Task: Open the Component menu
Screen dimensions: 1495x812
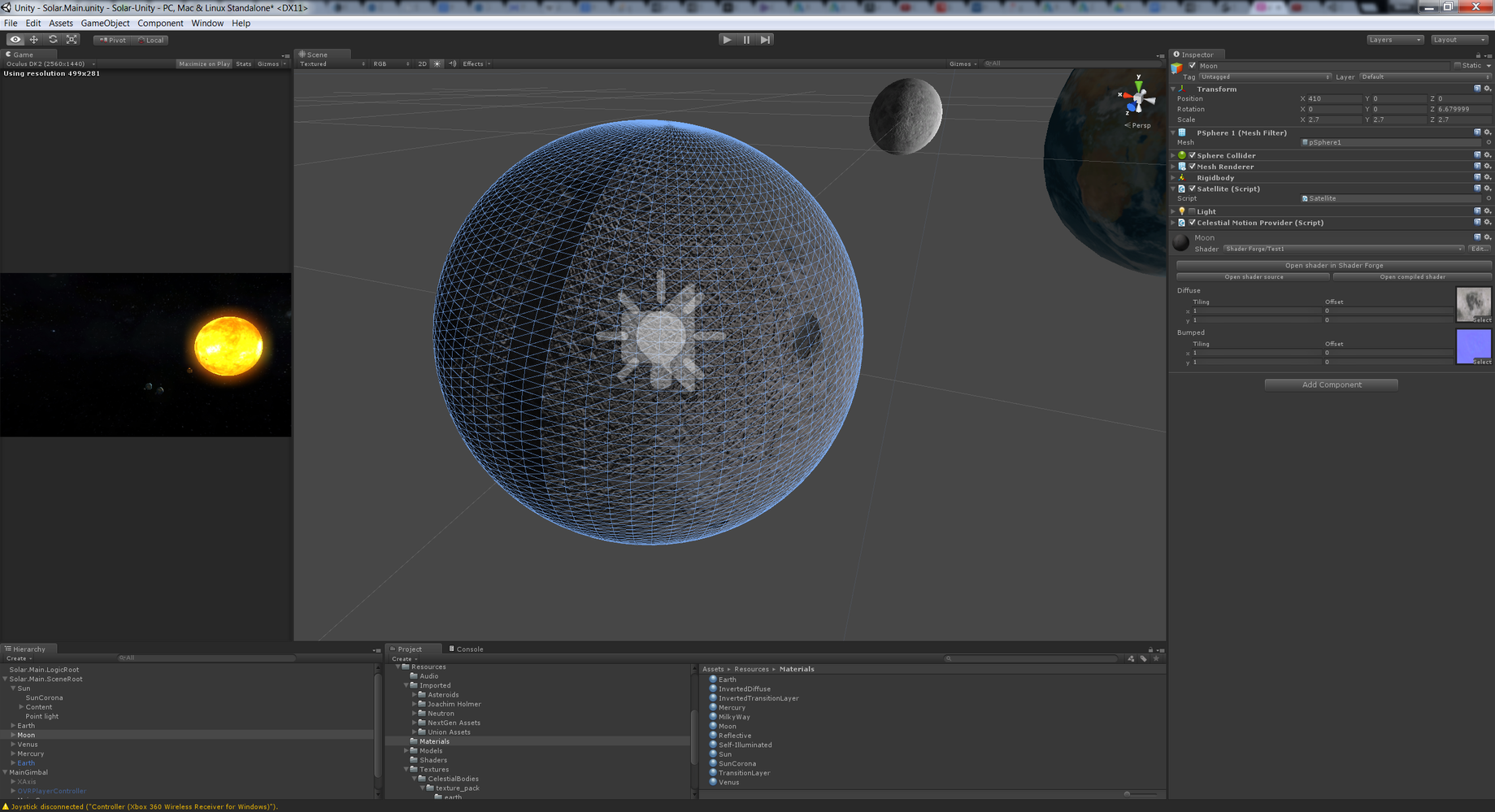Action: click(160, 24)
